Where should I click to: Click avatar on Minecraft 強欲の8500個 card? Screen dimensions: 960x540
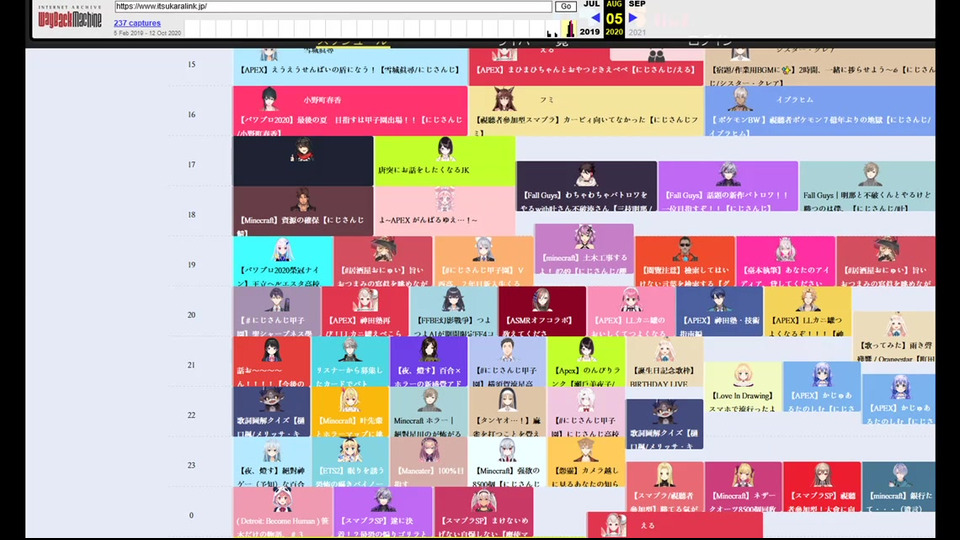click(x=508, y=451)
